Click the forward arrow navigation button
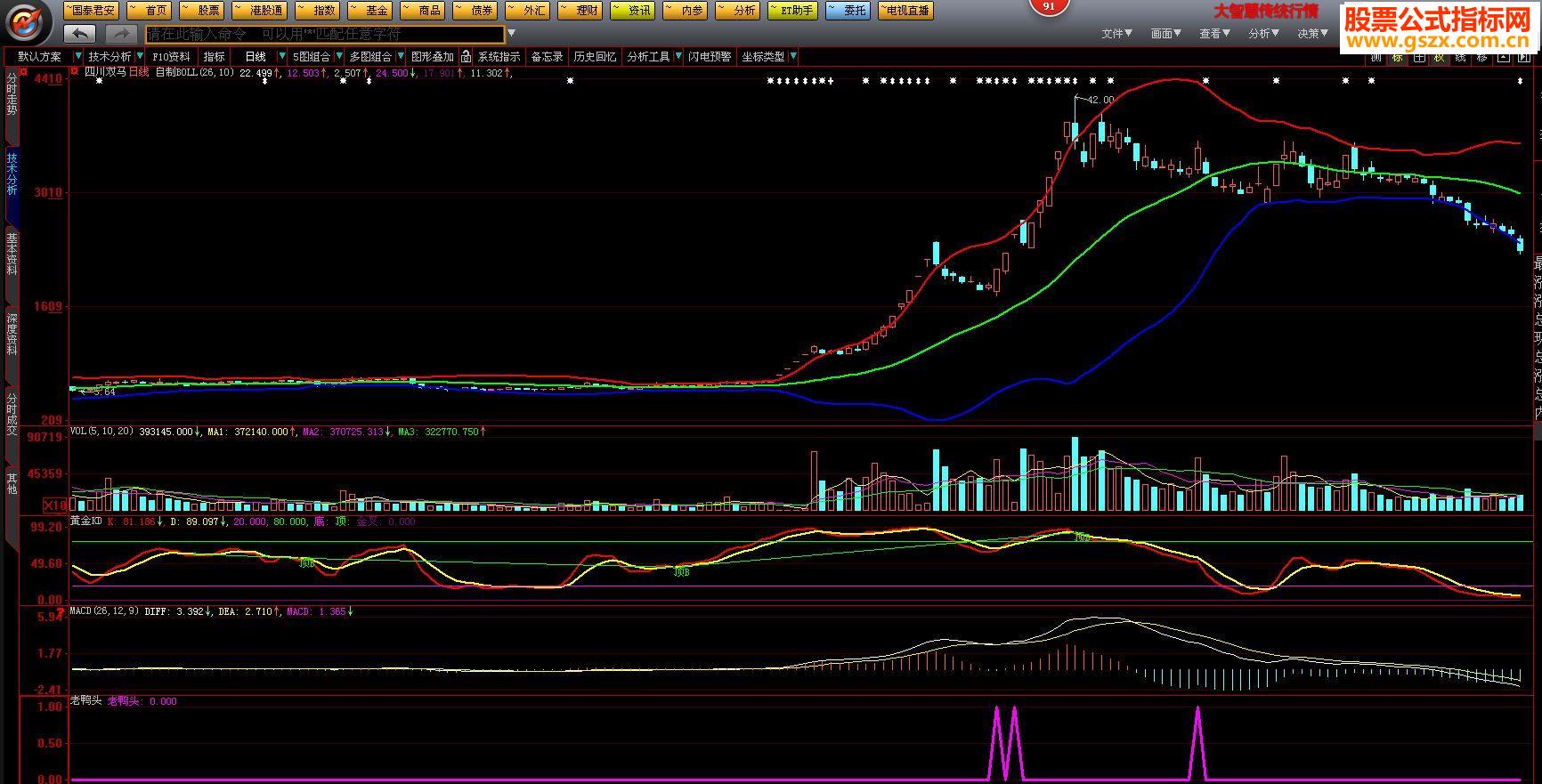1542x784 pixels. click(x=120, y=34)
